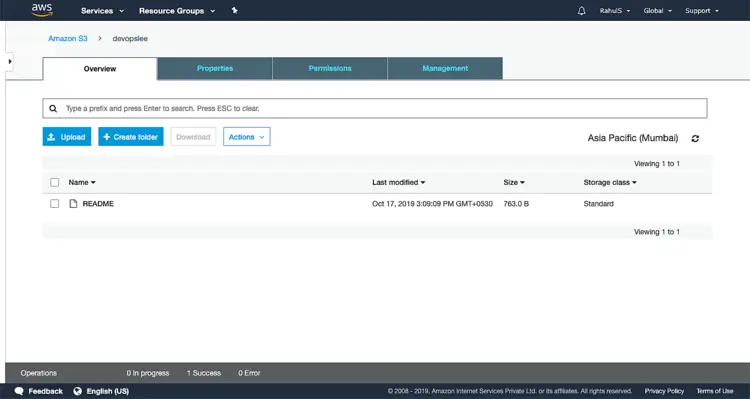This screenshot has width=750, height=399.
Task: Open the Resource Groups dropdown
Action: pos(177,11)
